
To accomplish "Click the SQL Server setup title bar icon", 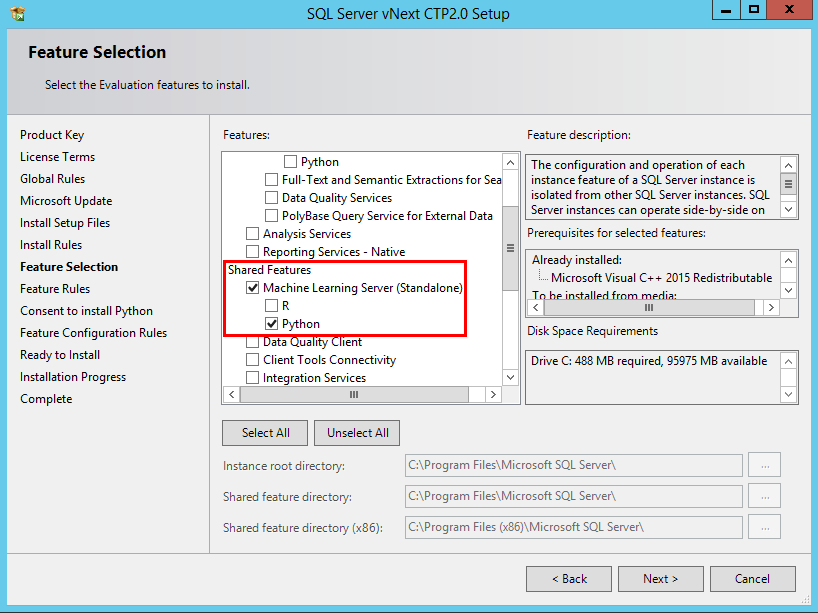I will click(18, 13).
